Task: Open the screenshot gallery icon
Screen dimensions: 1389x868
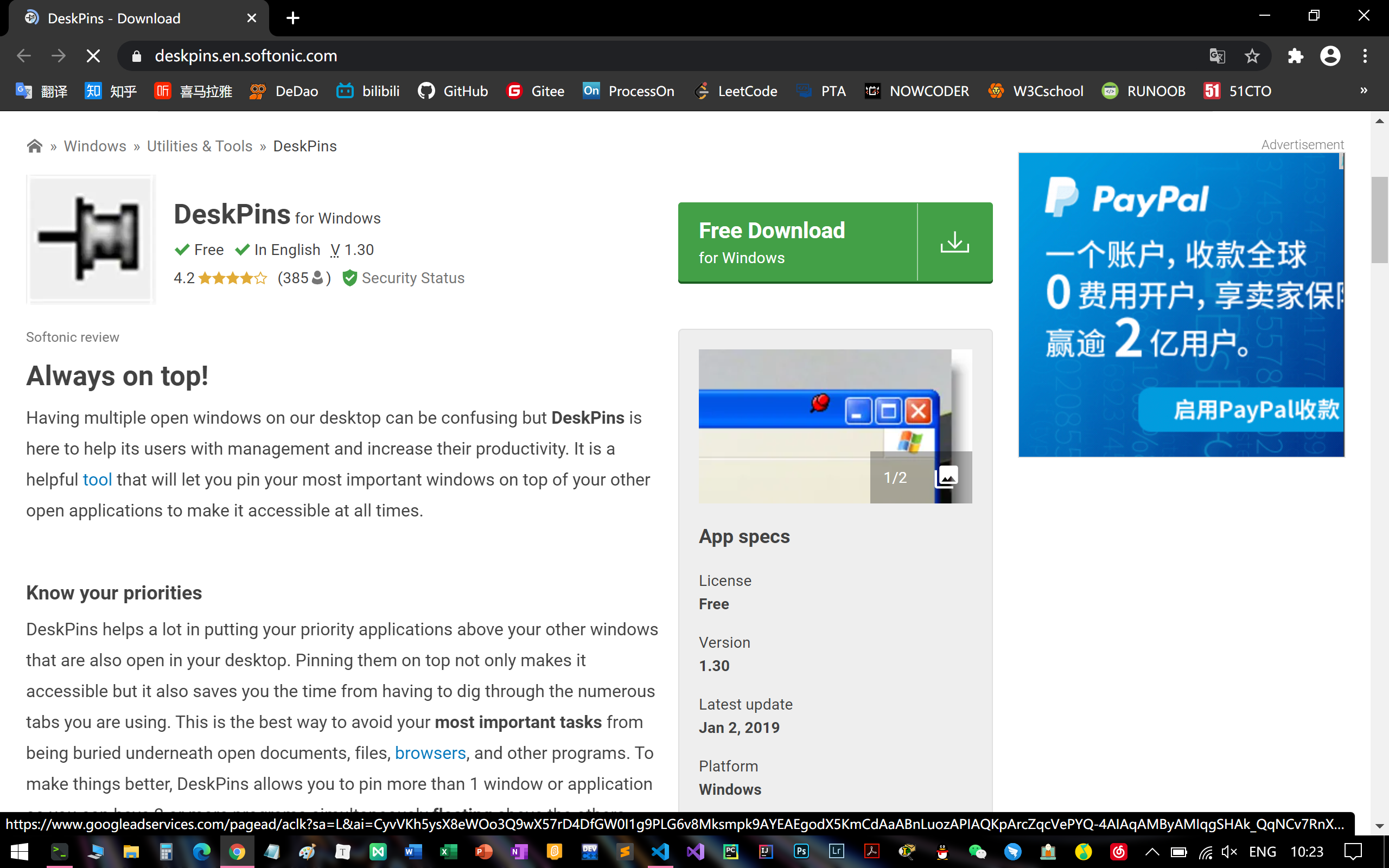Action: click(946, 477)
